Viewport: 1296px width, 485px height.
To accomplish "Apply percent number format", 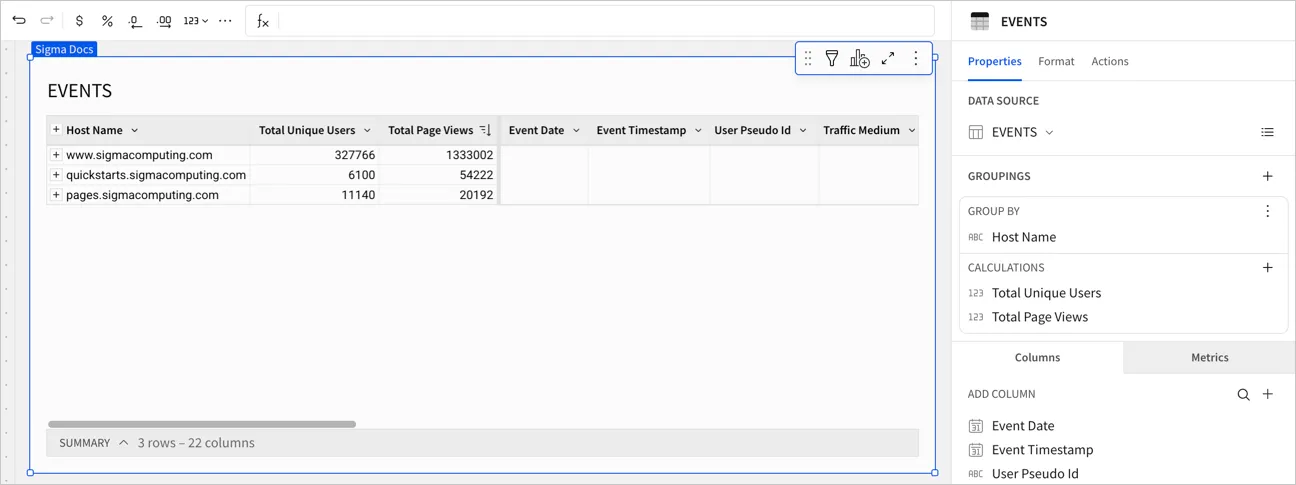I will (x=107, y=21).
